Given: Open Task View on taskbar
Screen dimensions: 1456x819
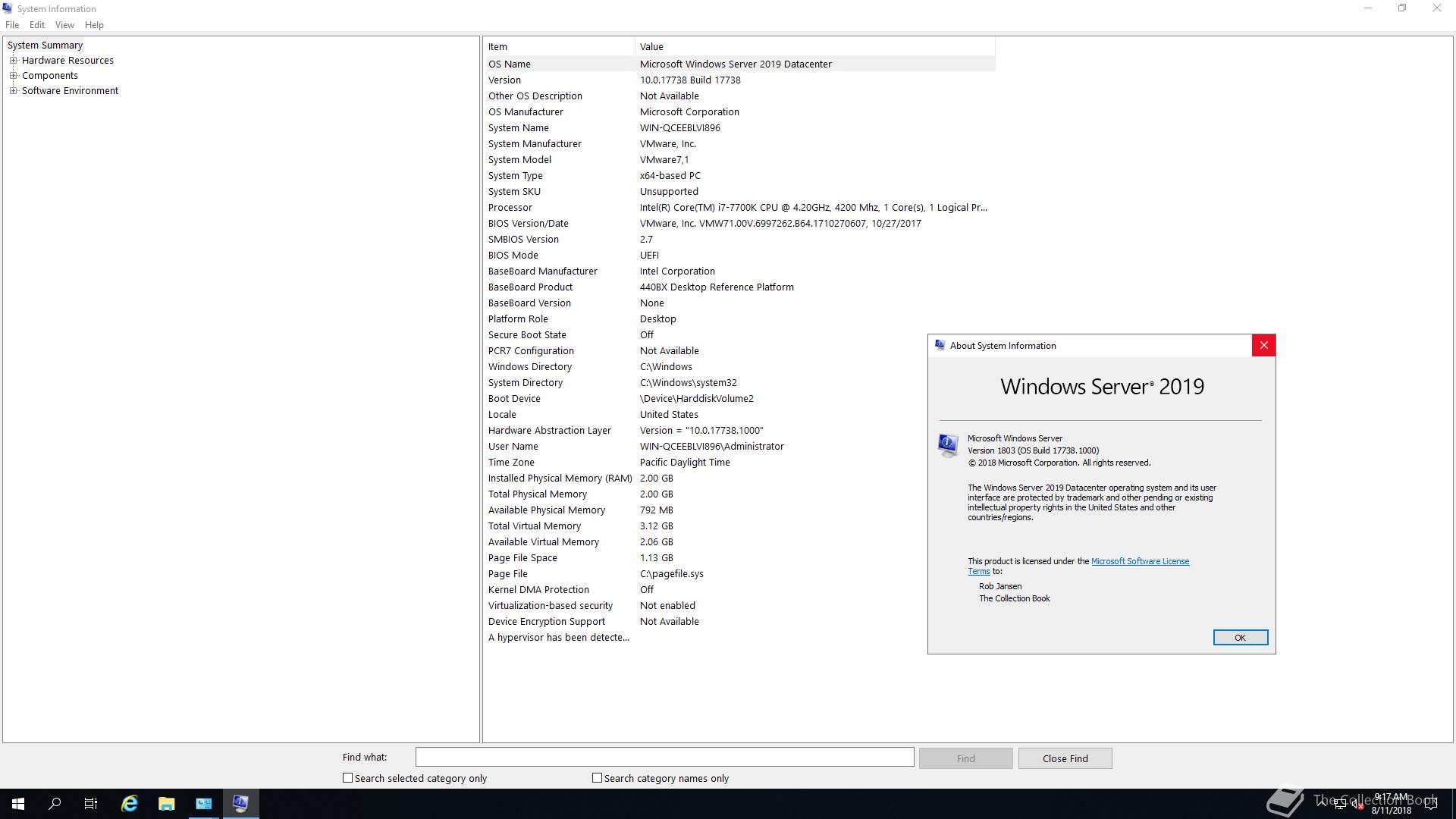Looking at the screenshot, I should click(x=91, y=804).
